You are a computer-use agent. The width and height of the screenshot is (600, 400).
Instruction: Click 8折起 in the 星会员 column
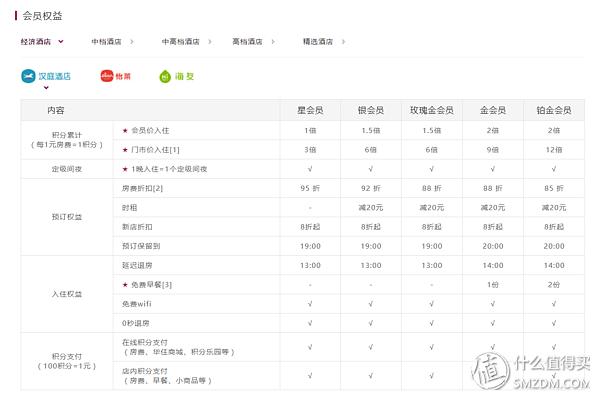point(310,227)
